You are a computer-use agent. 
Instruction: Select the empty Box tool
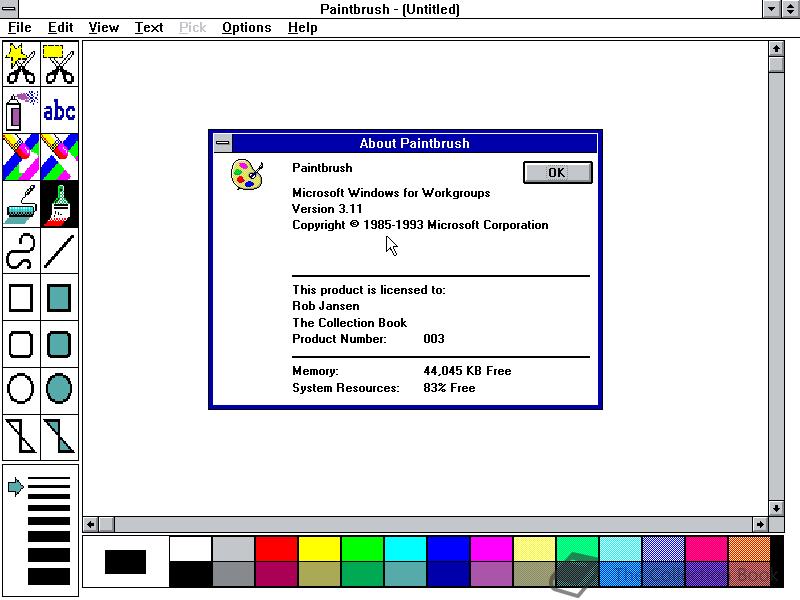21,297
